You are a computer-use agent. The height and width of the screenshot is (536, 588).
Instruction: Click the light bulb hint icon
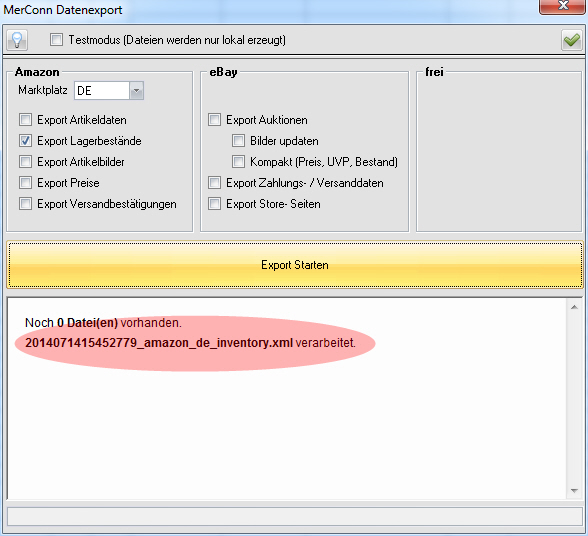(17, 40)
